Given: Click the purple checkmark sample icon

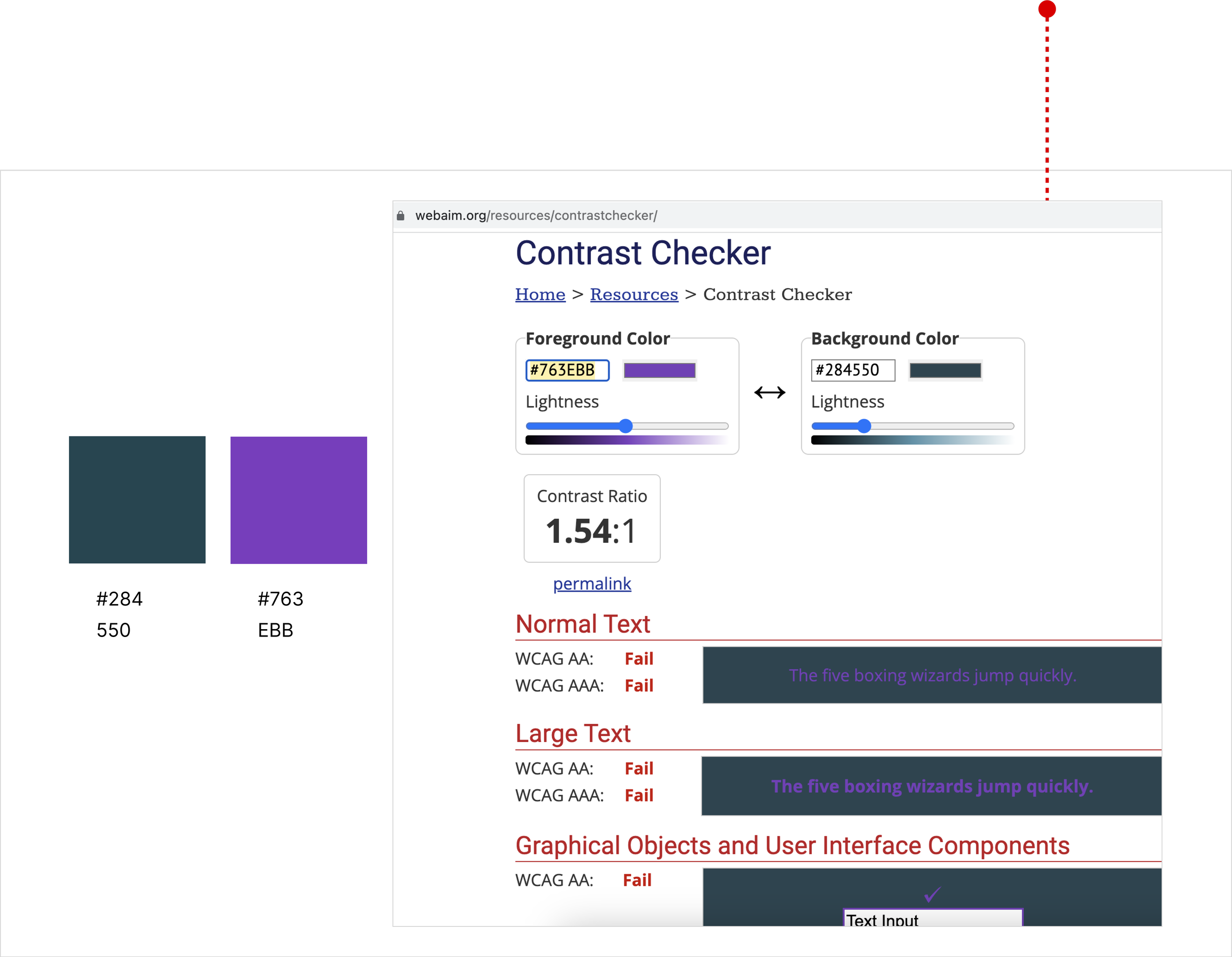Looking at the screenshot, I should coord(932,894).
